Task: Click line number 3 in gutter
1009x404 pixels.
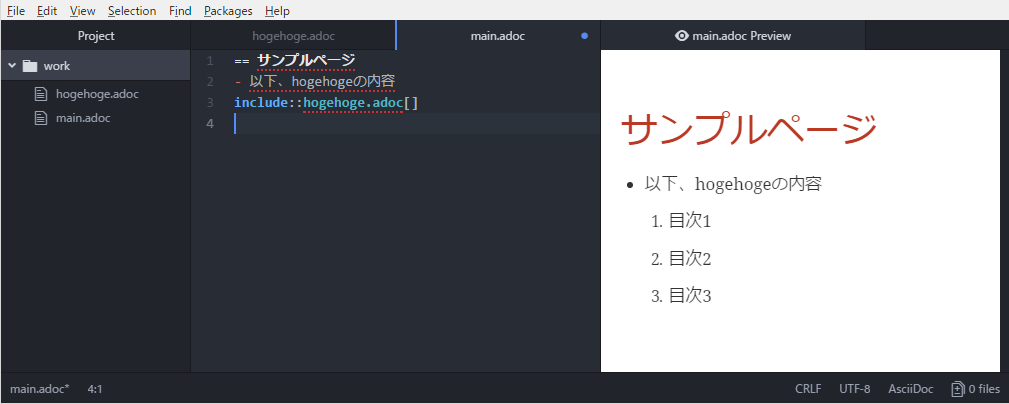Action: point(210,103)
